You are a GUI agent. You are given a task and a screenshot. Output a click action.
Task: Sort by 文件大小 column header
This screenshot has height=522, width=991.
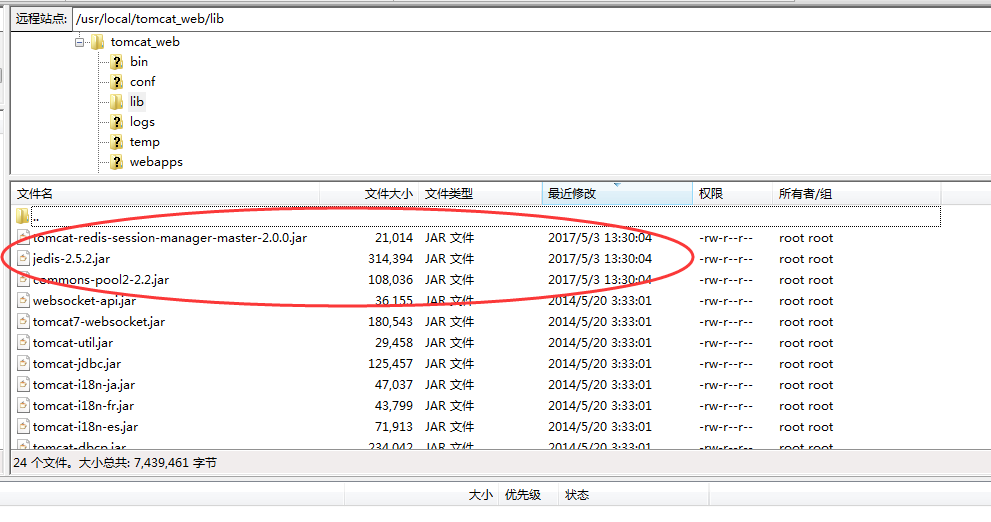(369, 194)
